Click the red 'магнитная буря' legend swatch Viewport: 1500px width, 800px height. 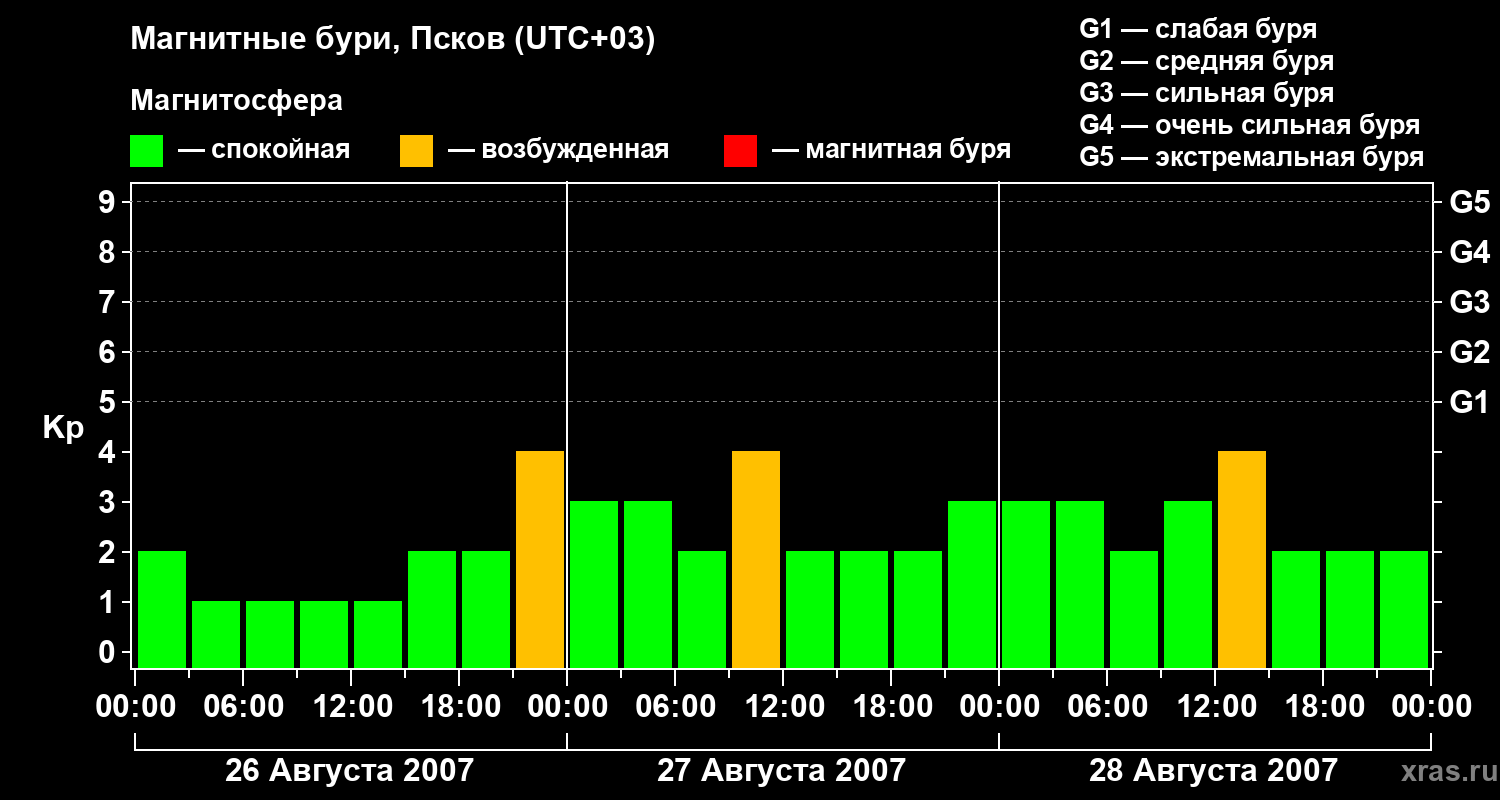740,151
